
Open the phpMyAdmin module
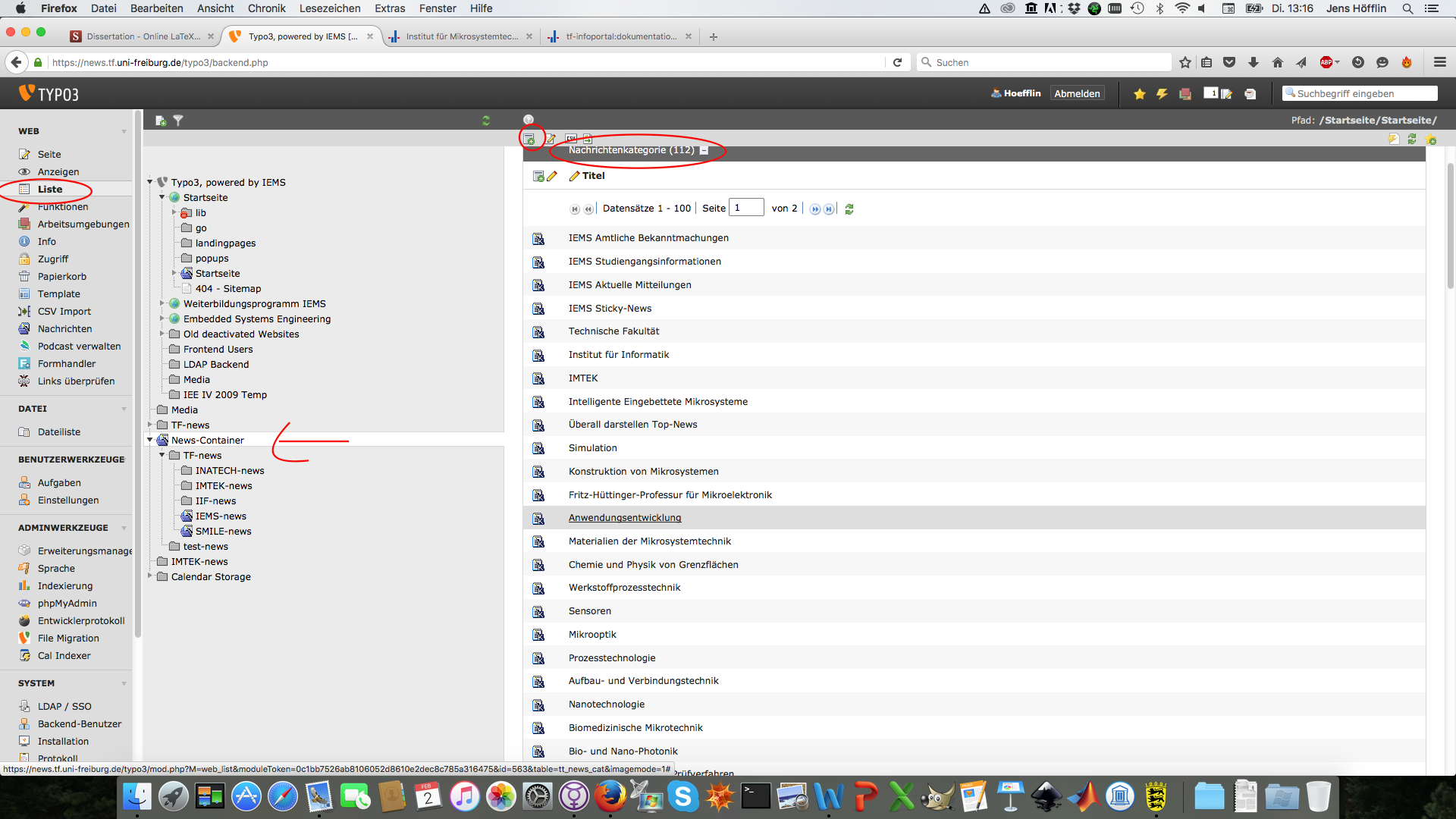click(67, 604)
